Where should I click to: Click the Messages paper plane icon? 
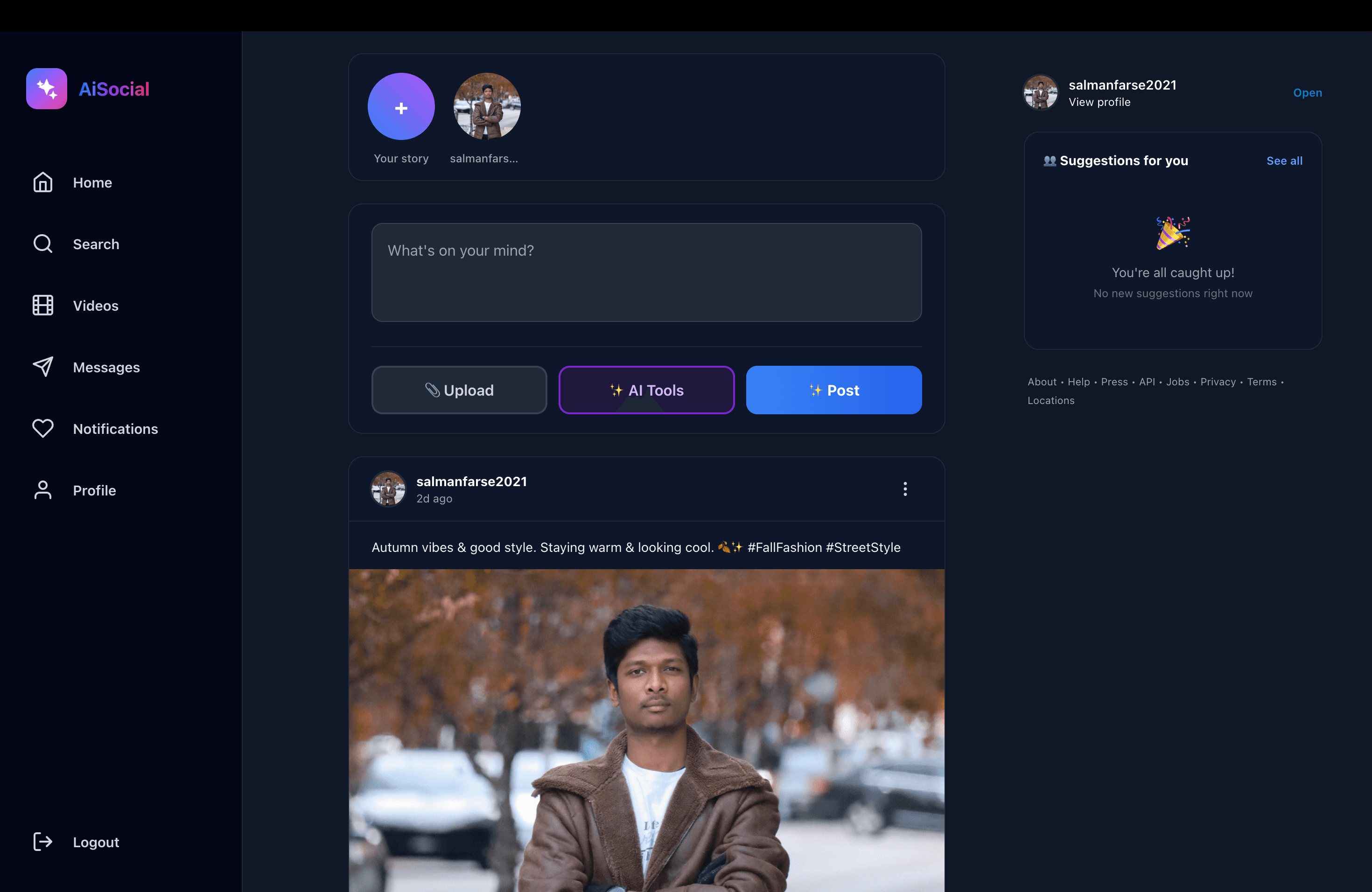(42, 367)
